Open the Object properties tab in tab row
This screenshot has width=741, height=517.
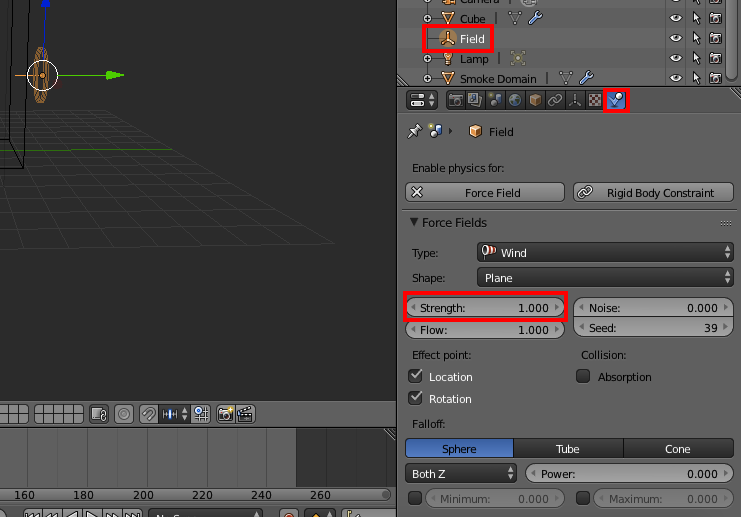535,100
